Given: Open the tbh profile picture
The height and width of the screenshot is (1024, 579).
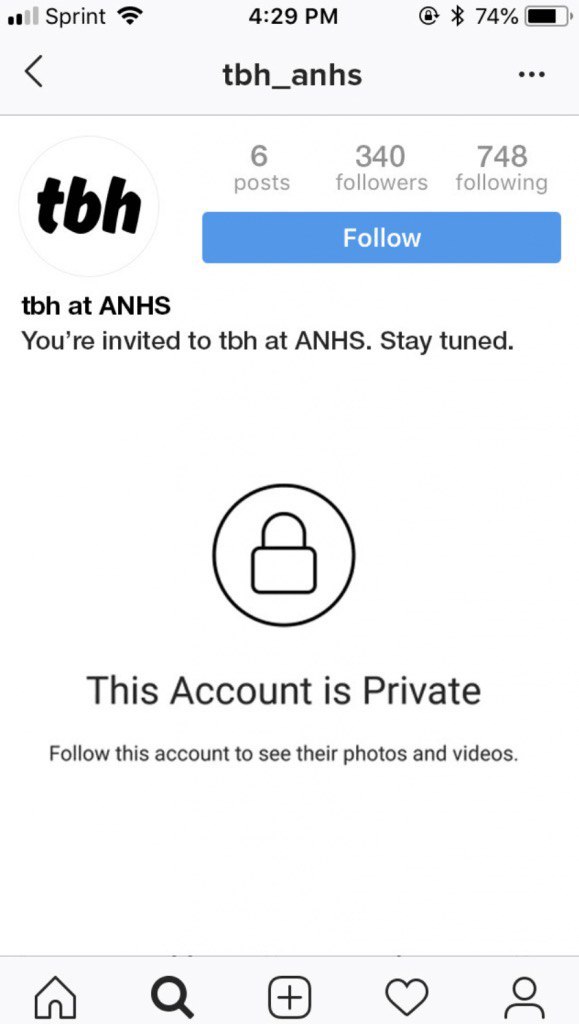Looking at the screenshot, I should (x=89, y=206).
